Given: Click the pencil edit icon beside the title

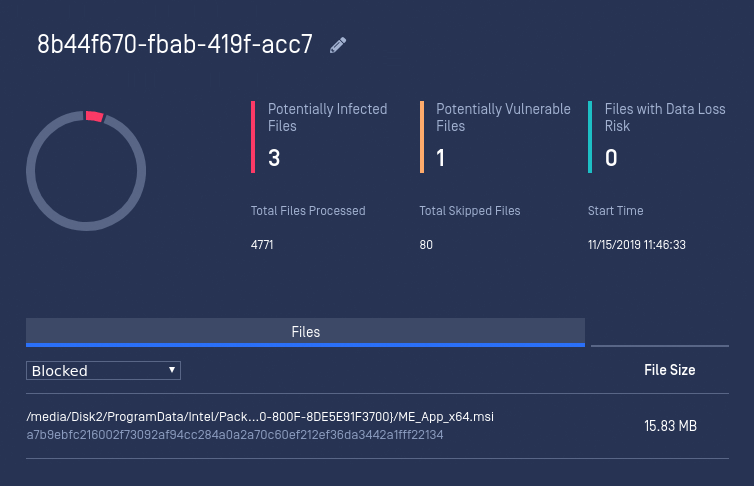Looking at the screenshot, I should 338,45.
